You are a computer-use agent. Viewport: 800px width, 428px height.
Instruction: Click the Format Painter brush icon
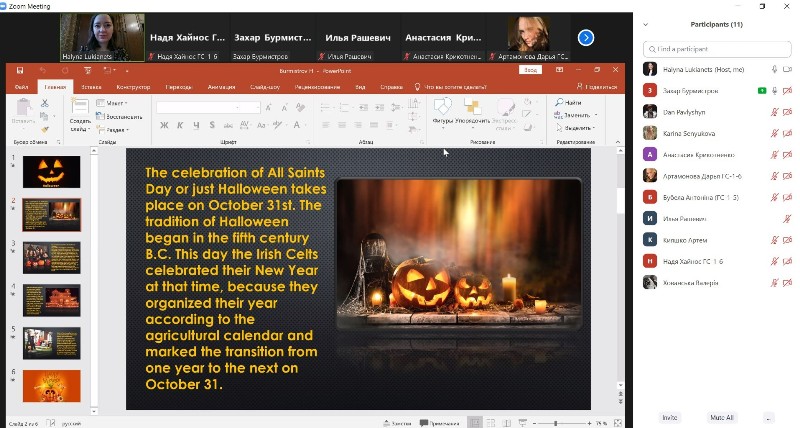44,130
